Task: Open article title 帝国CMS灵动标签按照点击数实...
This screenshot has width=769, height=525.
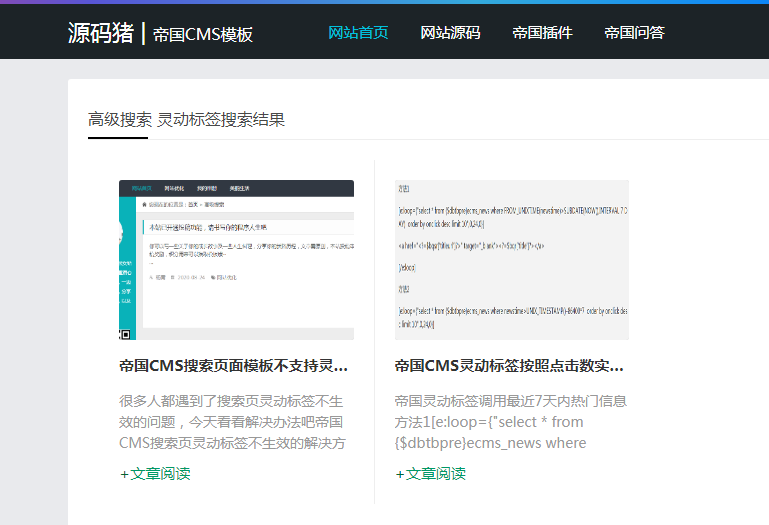Action: click(509, 366)
